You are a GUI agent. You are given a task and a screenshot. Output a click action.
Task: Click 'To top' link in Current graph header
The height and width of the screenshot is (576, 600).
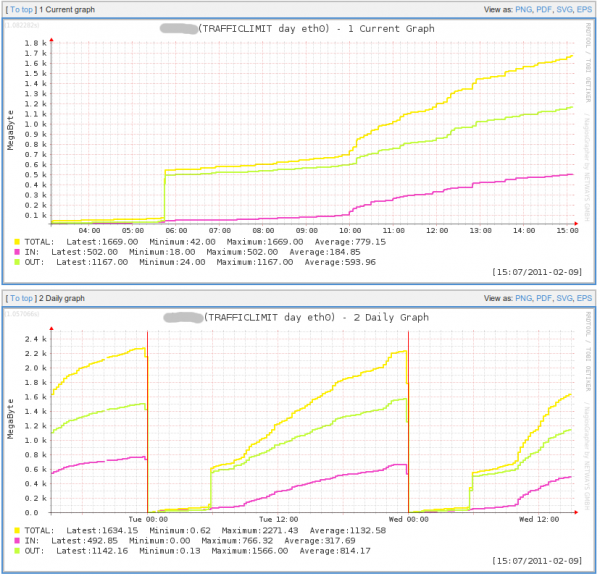point(22,9)
